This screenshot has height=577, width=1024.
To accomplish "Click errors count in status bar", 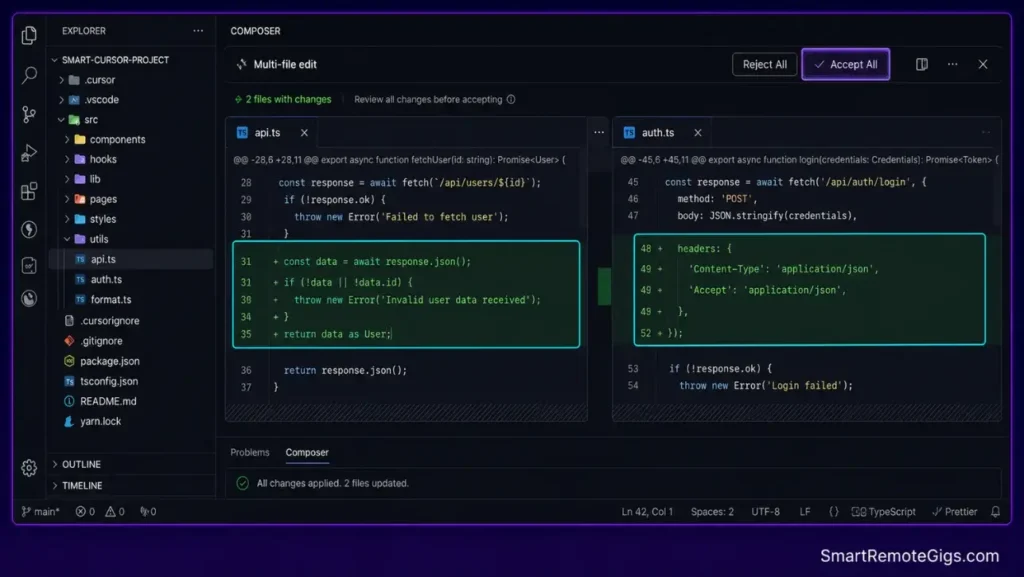I will coord(85,512).
